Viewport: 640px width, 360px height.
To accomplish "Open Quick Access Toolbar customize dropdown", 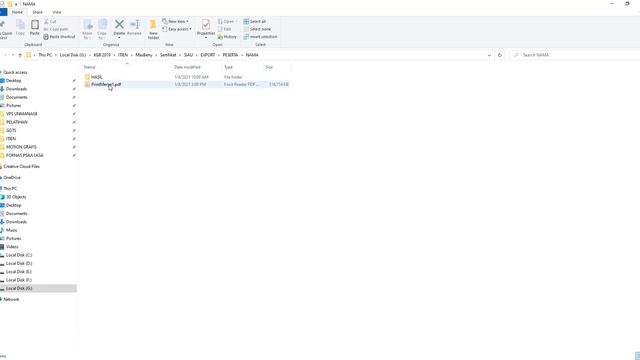I will tap(16, 4).
